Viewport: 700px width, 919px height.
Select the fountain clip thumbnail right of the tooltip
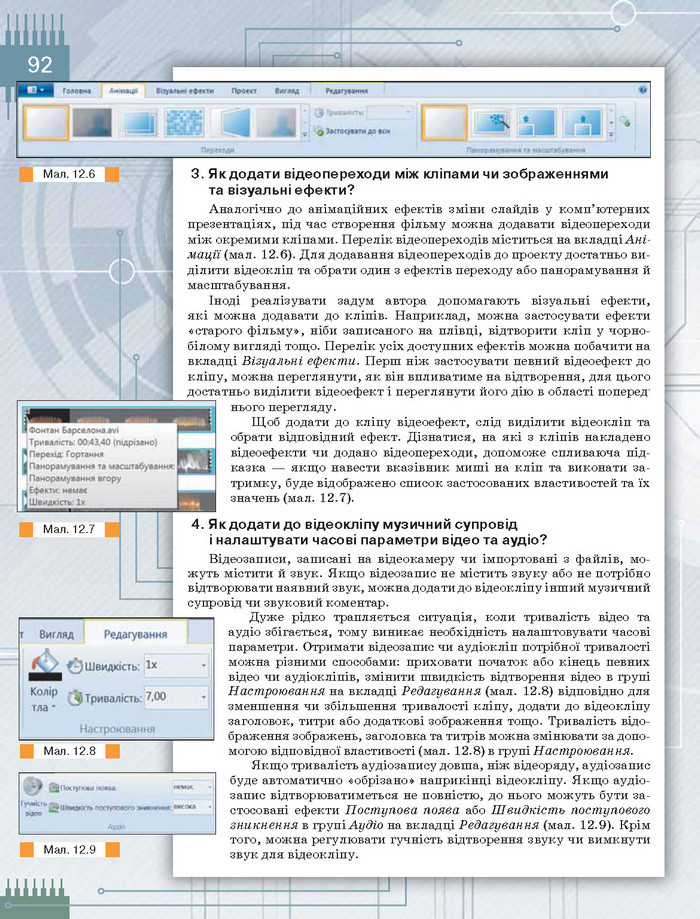[195, 462]
